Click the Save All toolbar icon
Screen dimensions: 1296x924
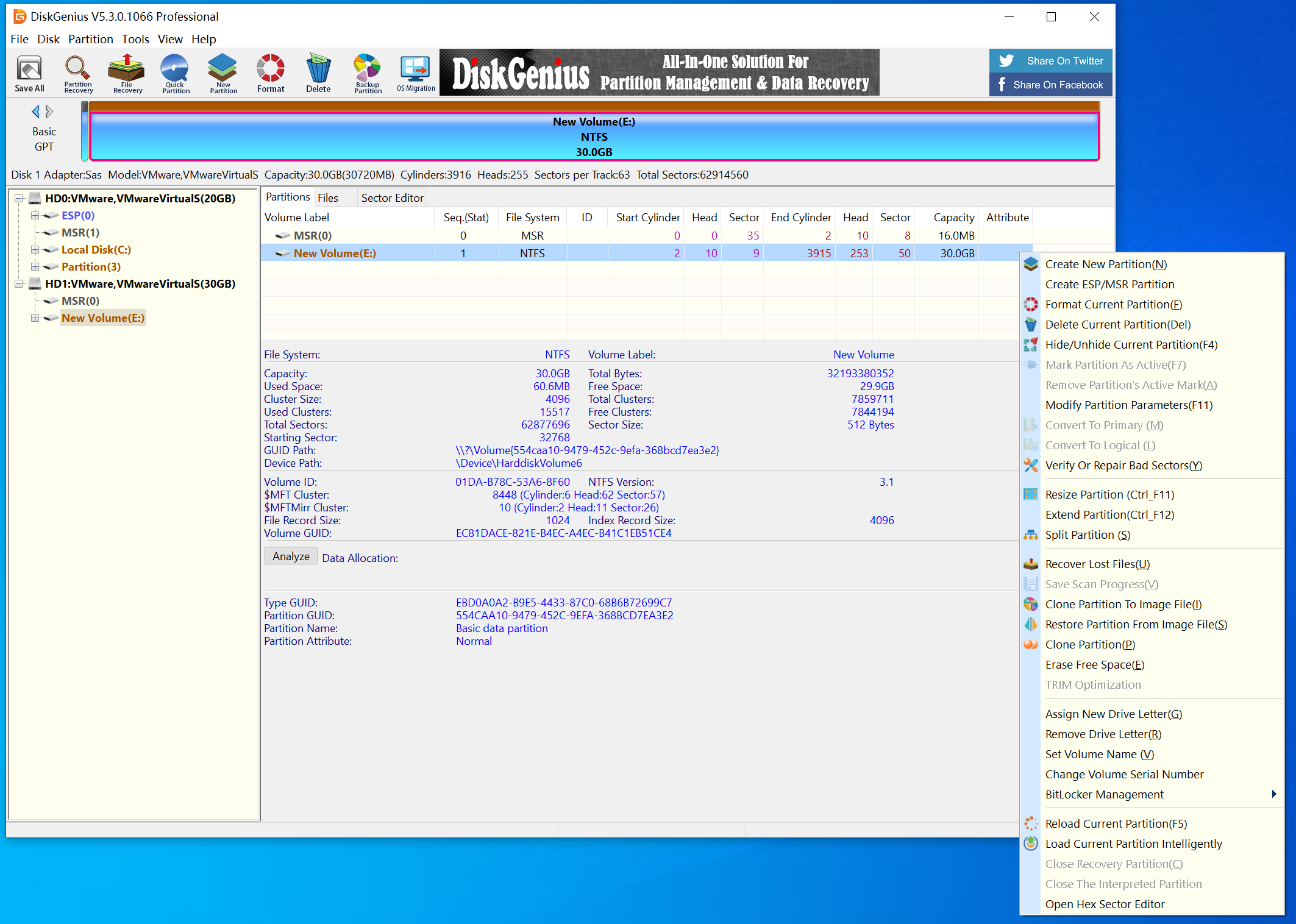click(29, 73)
